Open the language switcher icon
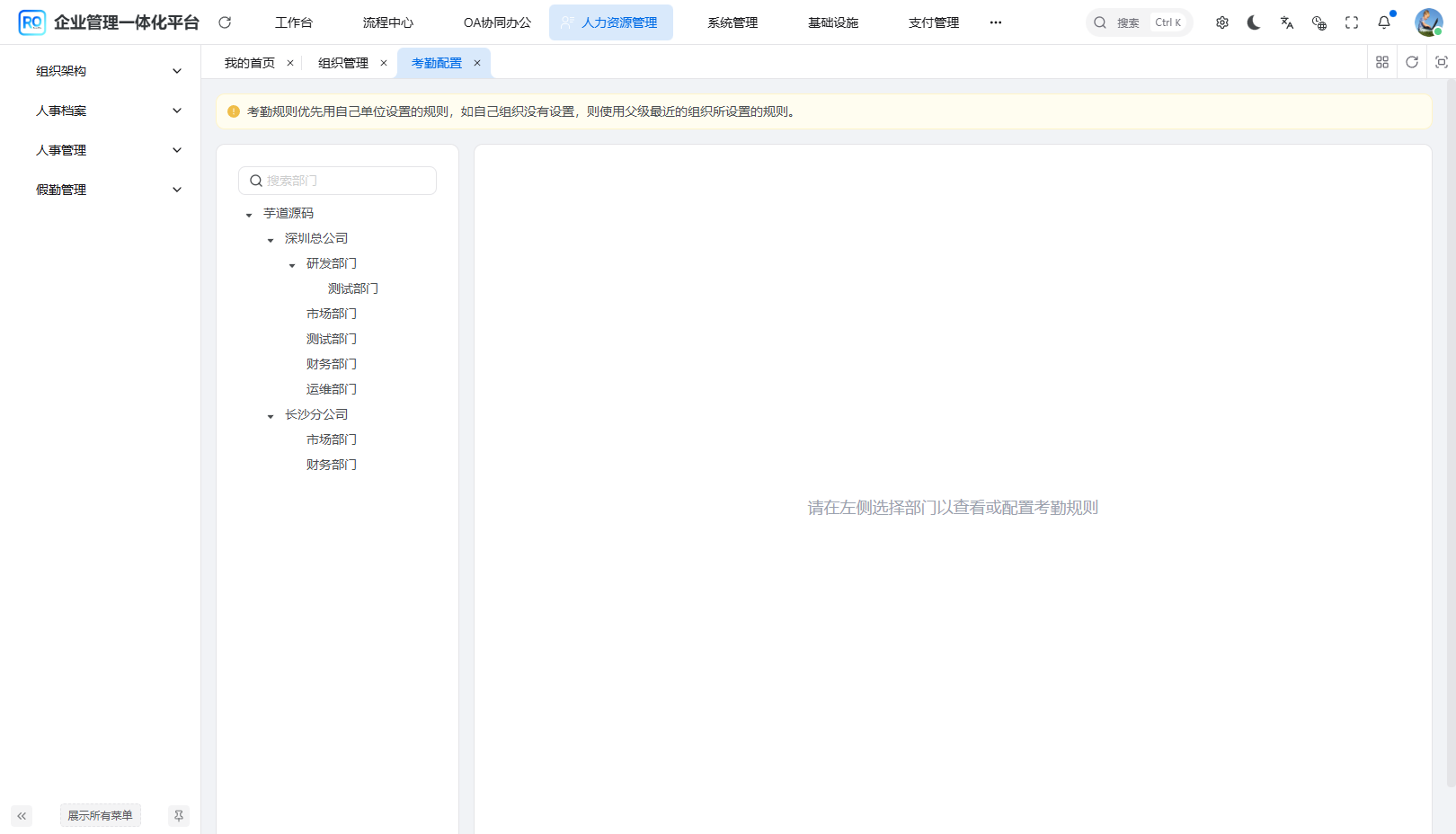 pos(1286,22)
